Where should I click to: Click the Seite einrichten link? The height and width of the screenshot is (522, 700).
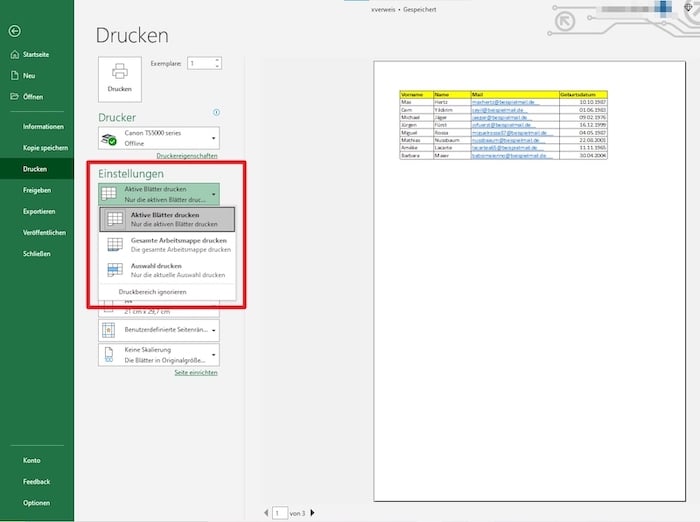[x=196, y=372]
